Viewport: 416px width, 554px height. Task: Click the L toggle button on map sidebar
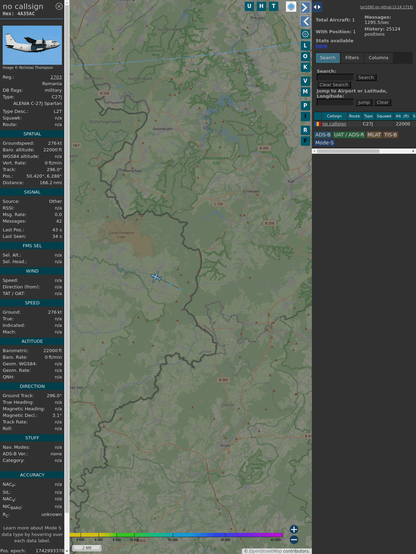[x=305, y=46]
